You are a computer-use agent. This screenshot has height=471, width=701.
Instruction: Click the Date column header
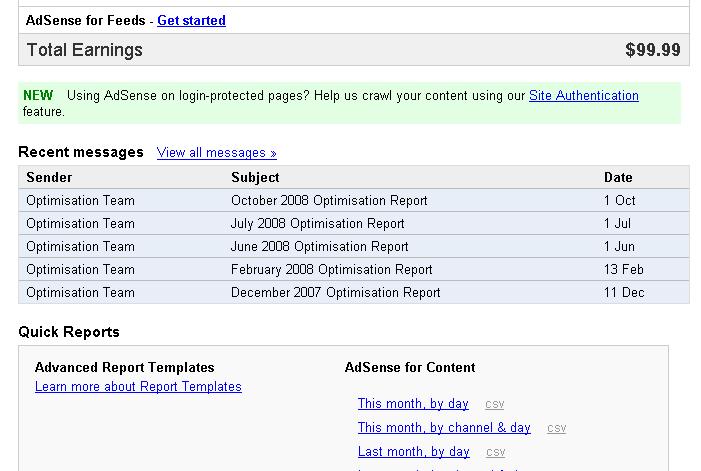click(618, 177)
